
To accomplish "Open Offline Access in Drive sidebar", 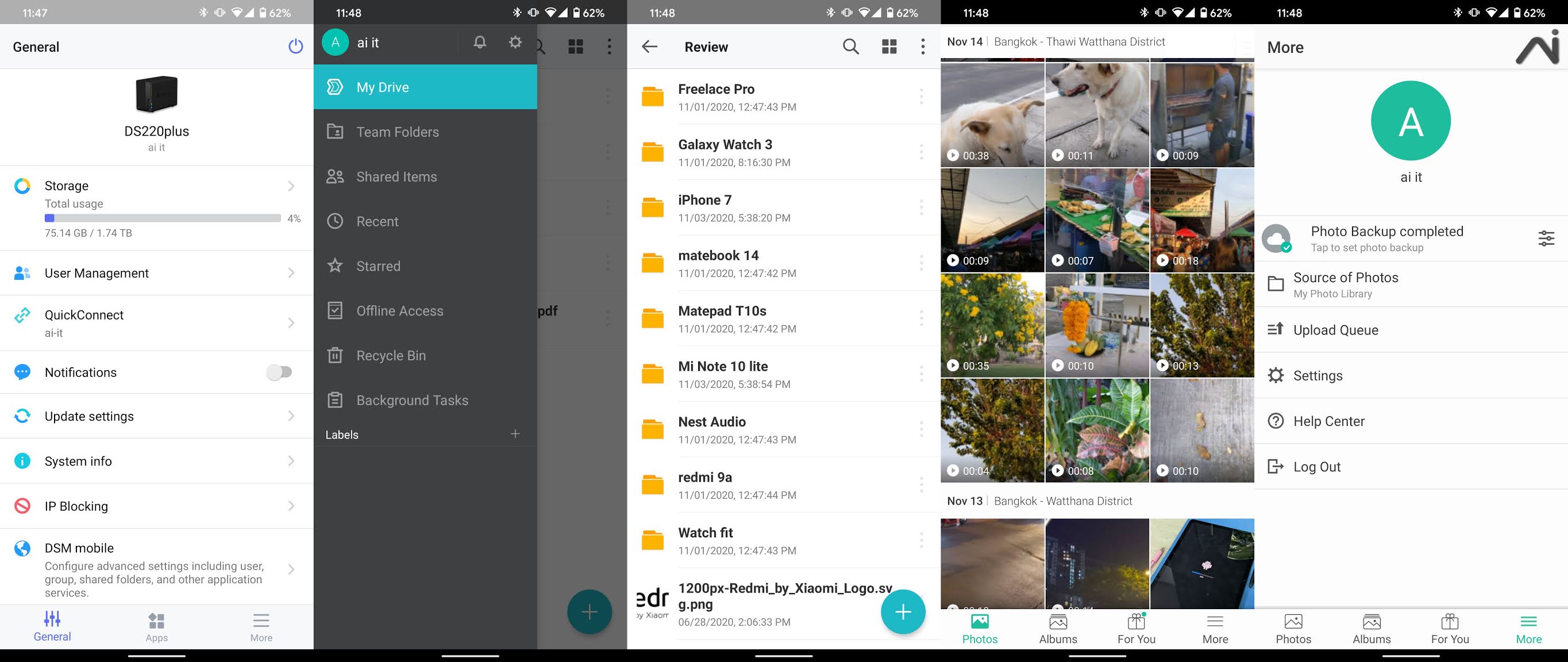I will click(x=425, y=310).
